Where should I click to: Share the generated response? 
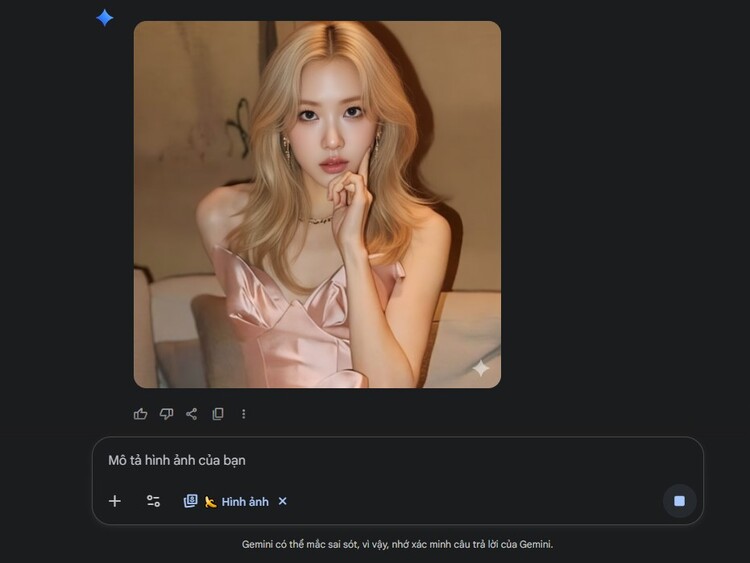192,414
